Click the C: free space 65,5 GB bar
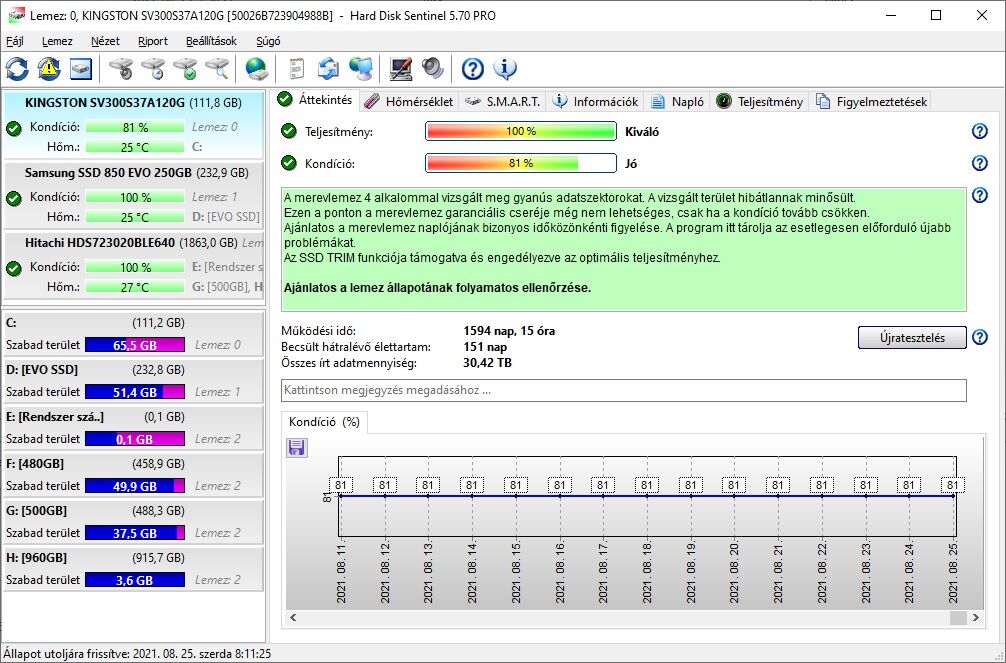Screen dimensions: 1006x663 135,345
